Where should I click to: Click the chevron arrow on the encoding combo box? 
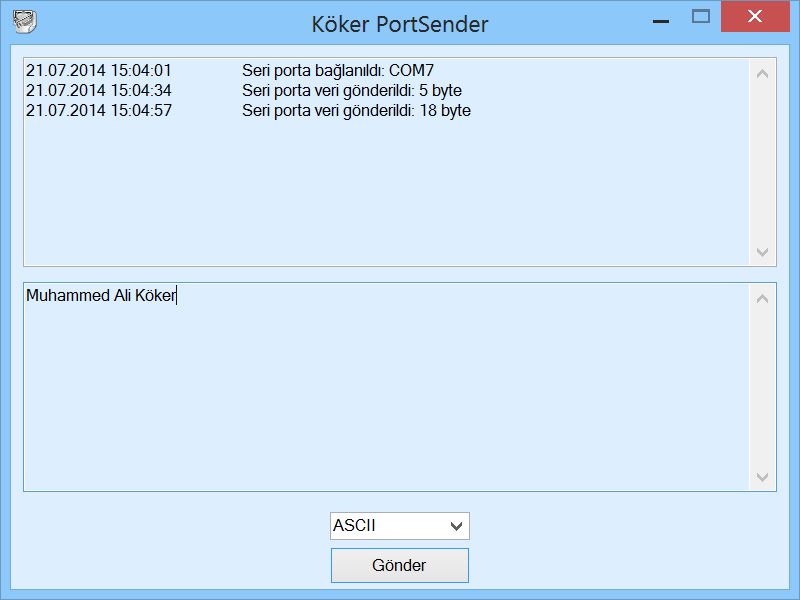pos(458,525)
